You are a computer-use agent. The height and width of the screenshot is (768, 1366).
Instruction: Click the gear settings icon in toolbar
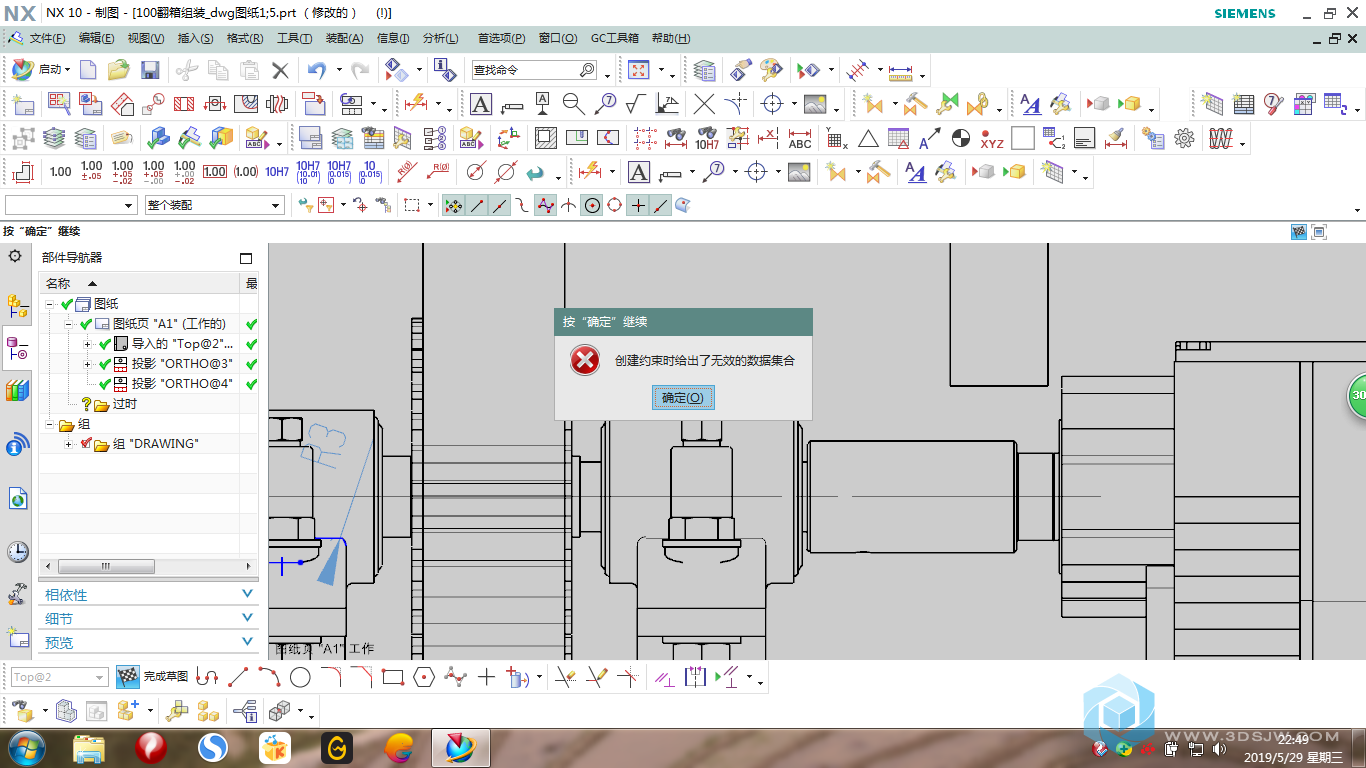tap(1186, 138)
